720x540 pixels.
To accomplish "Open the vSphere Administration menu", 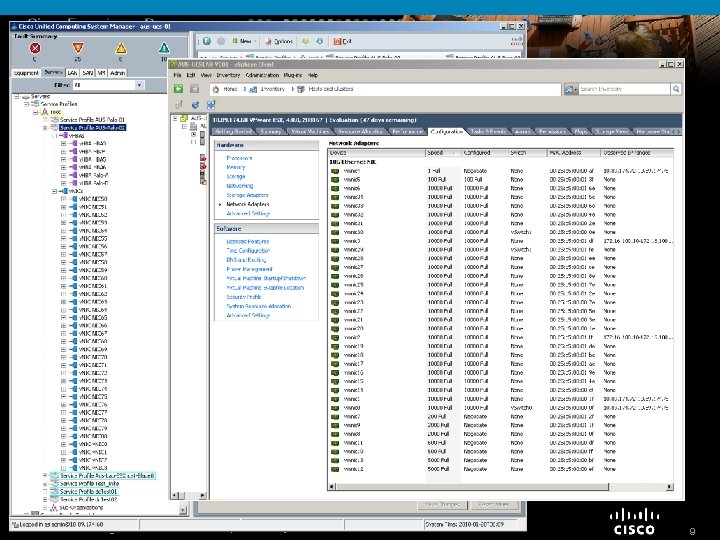I will (262, 75).
